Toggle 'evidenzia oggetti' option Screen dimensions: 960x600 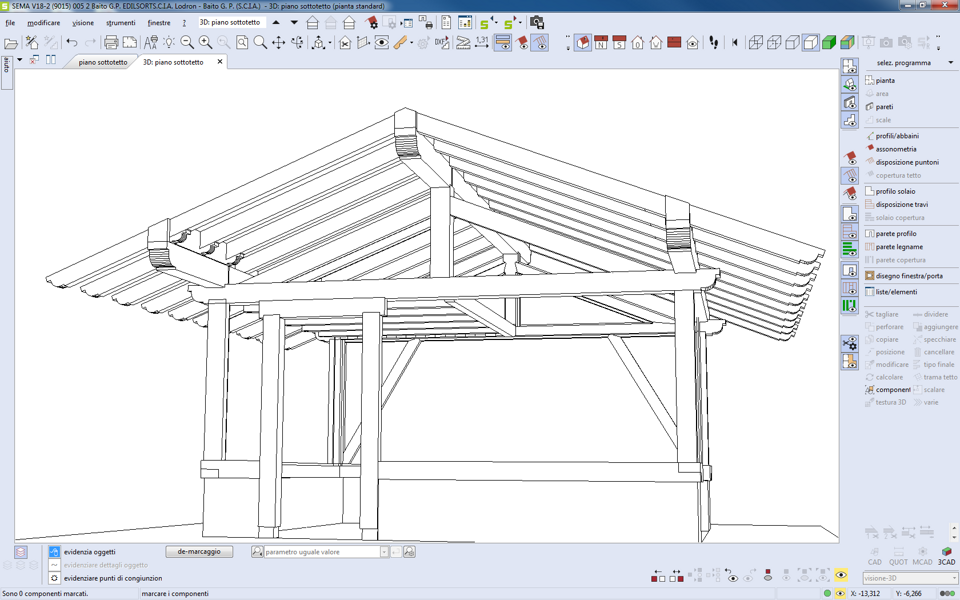(55, 552)
